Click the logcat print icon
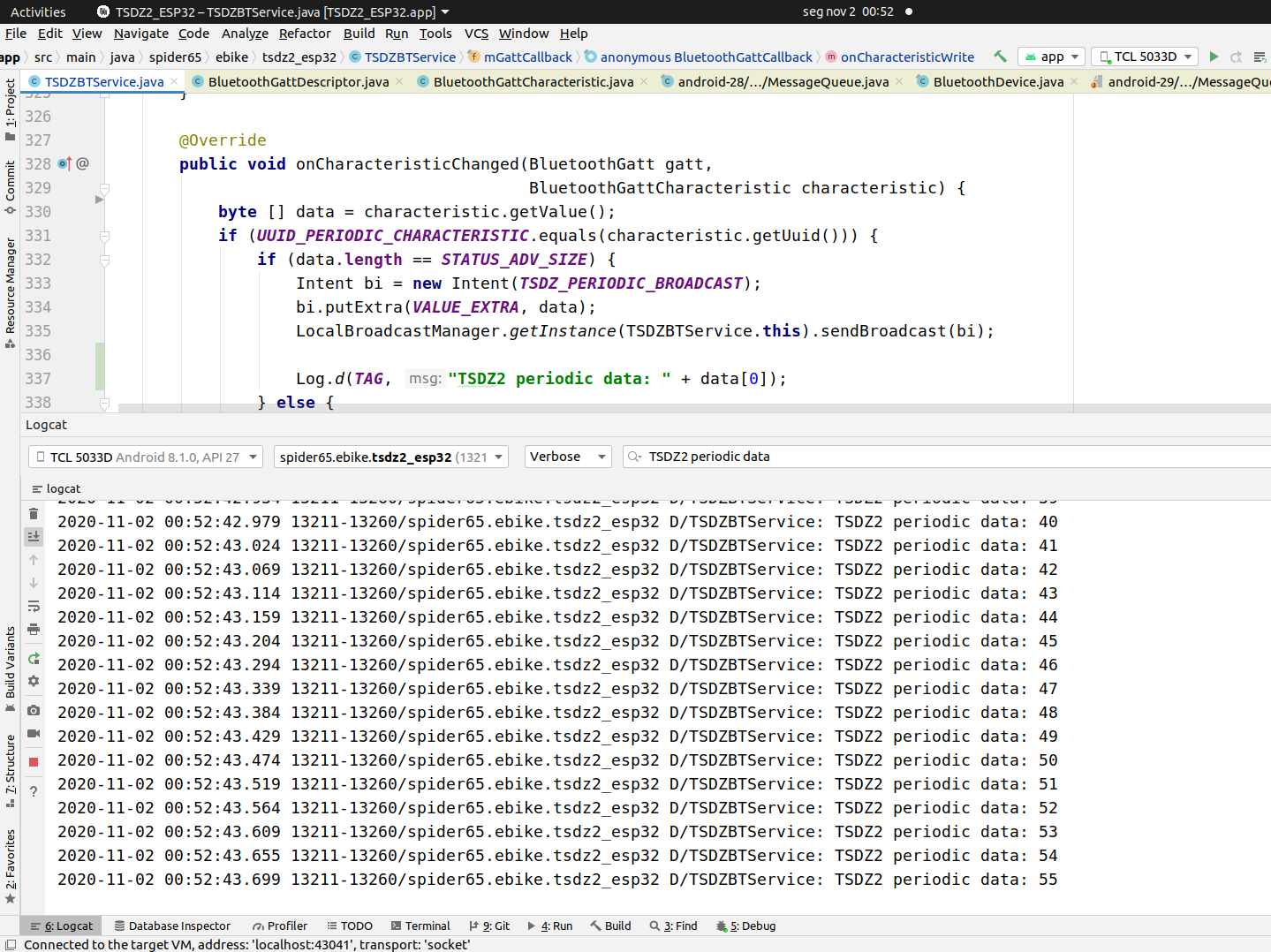Image resolution: width=1271 pixels, height=952 pixels. point(34,629)
